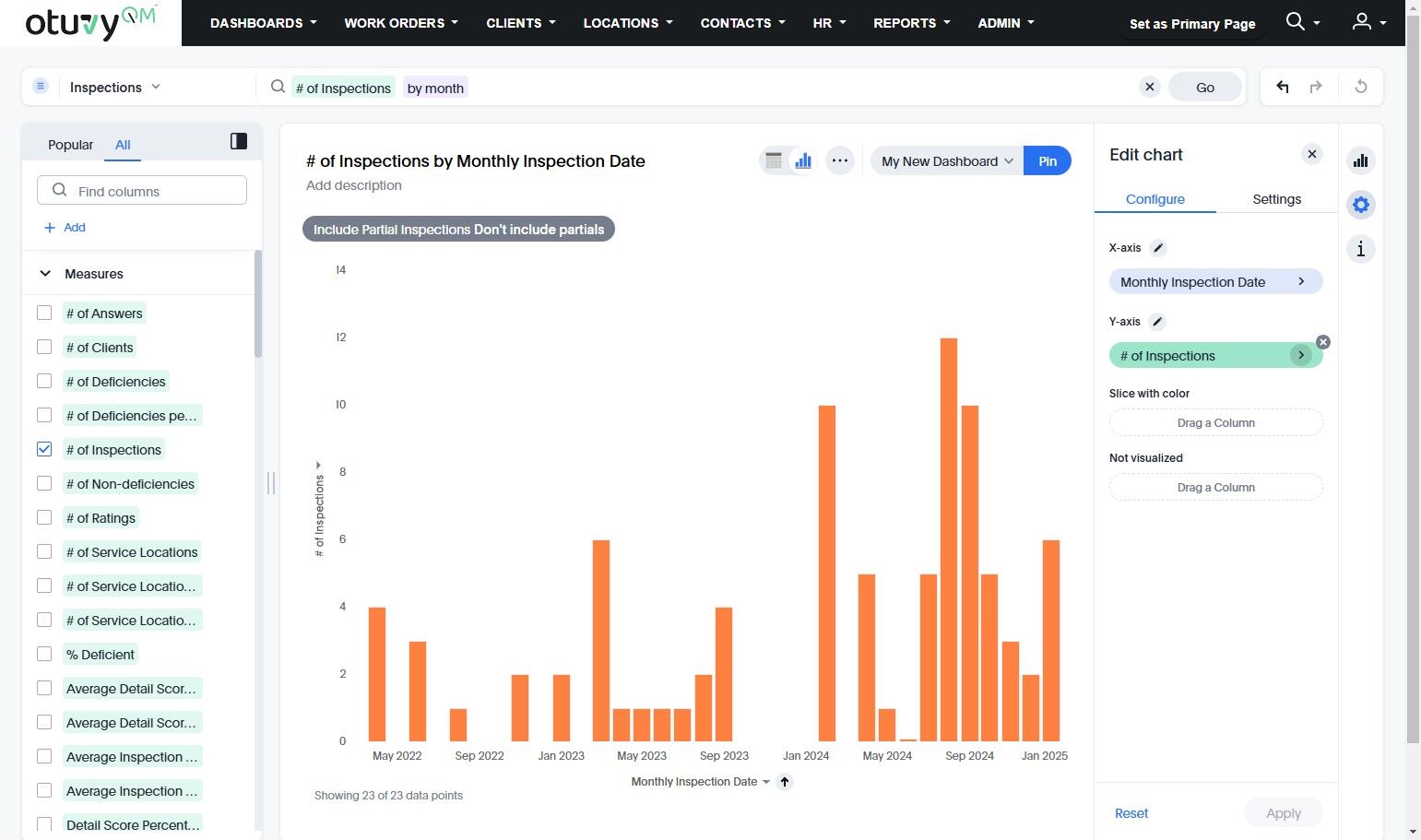Open the Inspections data source dropdown
This screenshot has height=840, width=1421.
[114, 87]
